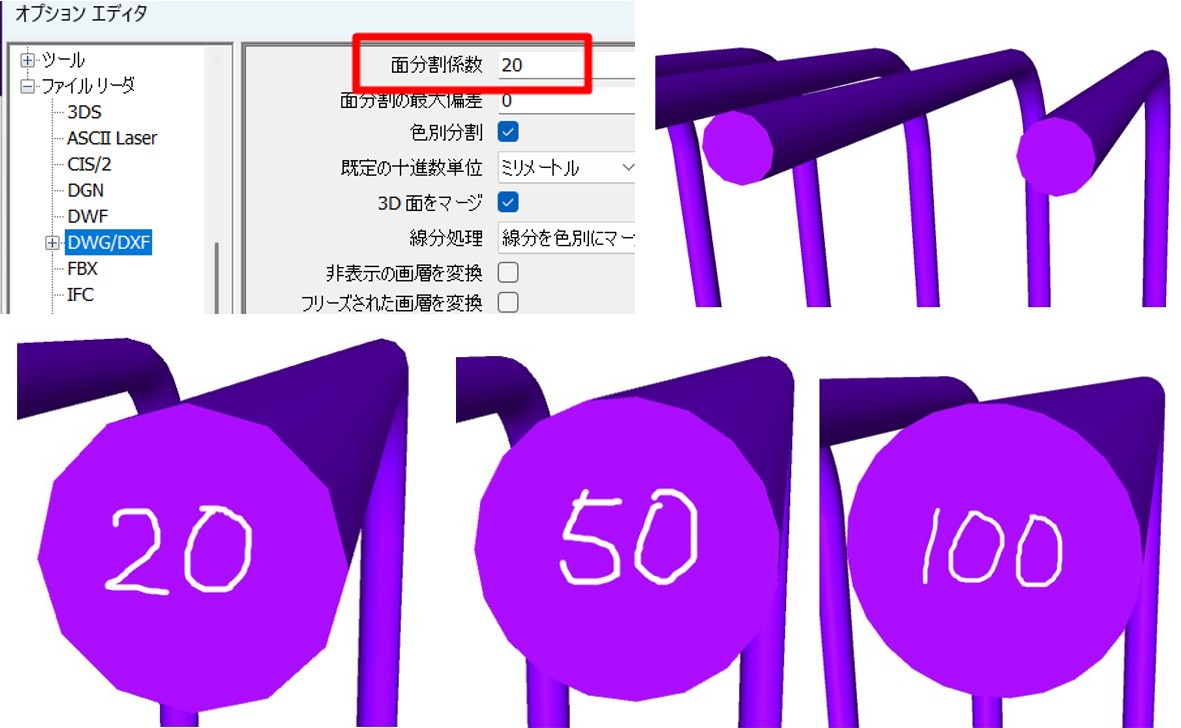Image resolution: width=1181 pixels, height=728 pixels.
Task: Select DGN in the tree list
Action: tap(85, 190)
